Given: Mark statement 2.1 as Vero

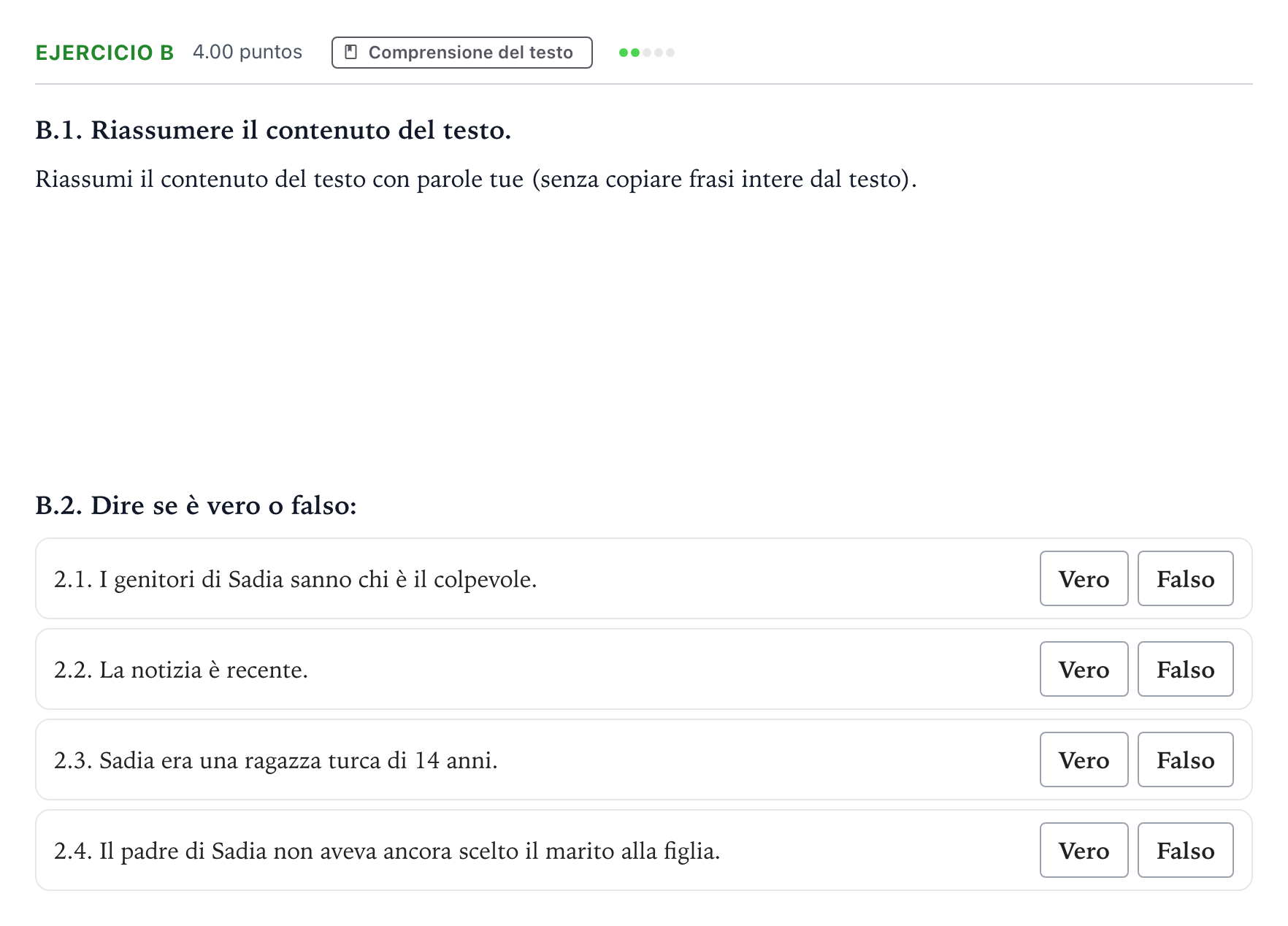Looking at the screenshot, I should coord(1084,578).
